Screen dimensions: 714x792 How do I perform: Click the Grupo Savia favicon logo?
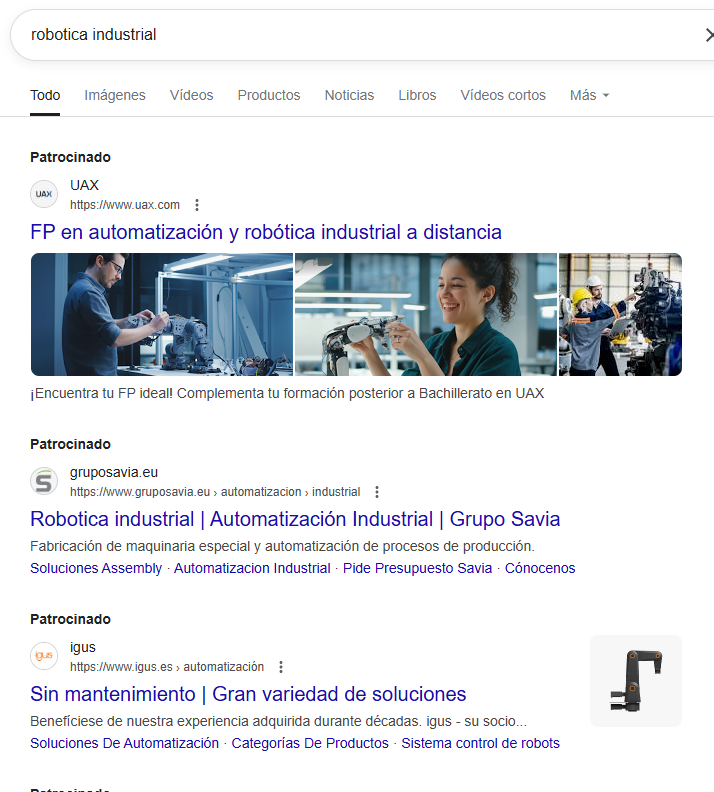click(44, 481)
